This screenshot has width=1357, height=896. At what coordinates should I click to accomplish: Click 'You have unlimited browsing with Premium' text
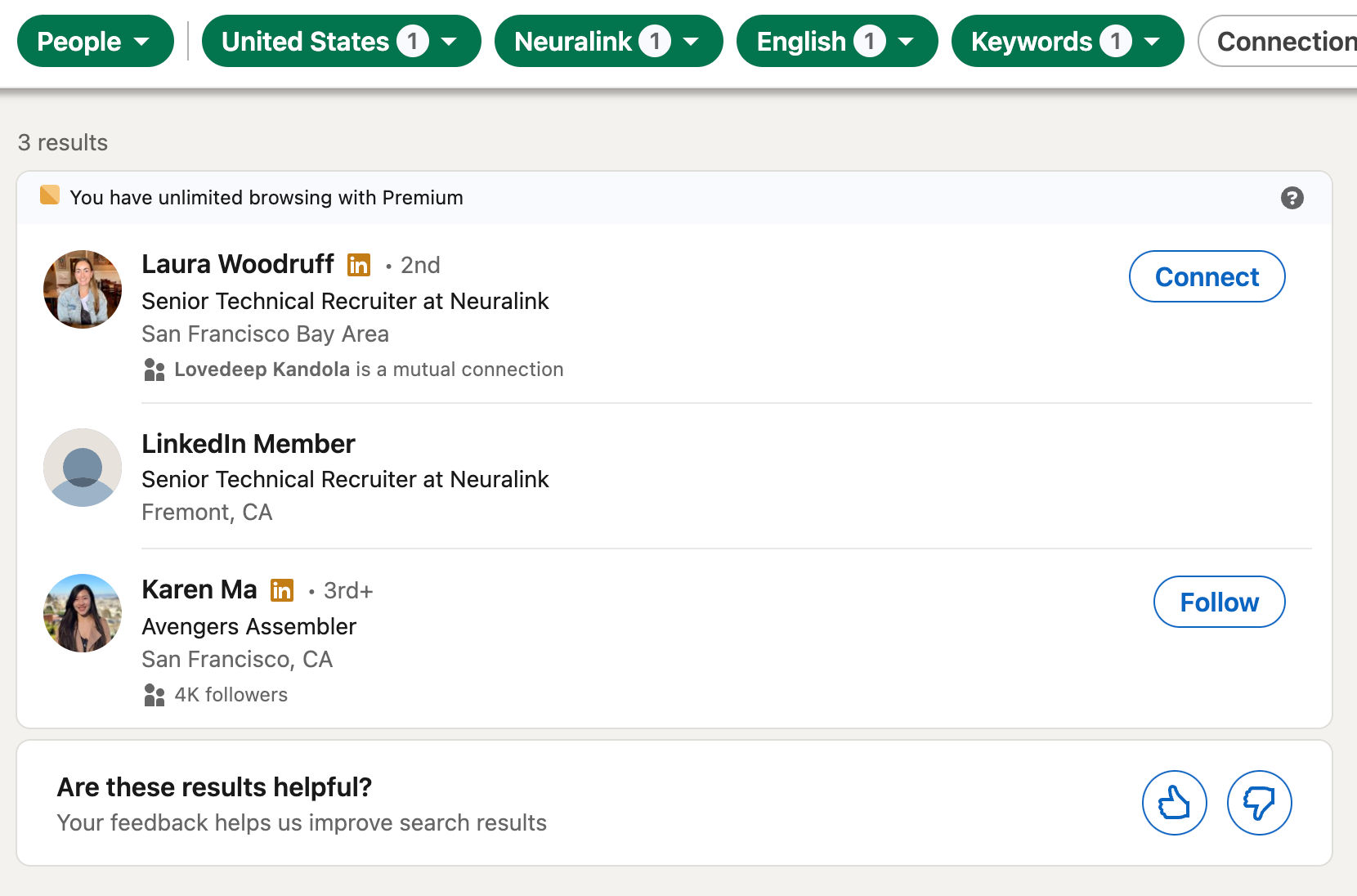266,198
